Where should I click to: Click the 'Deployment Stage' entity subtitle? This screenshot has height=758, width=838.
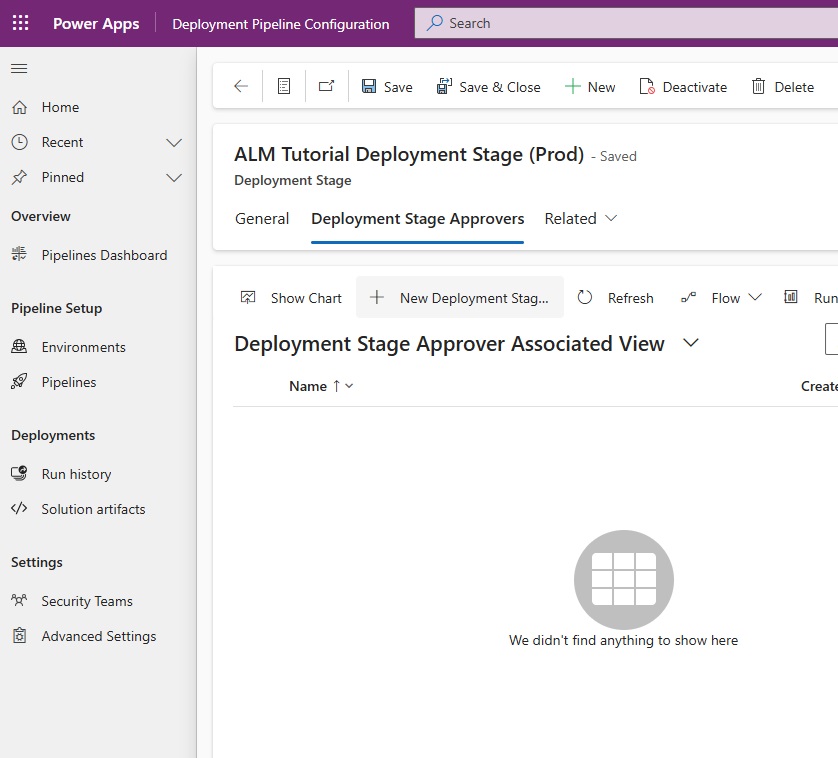pyautogui.click(x=293, y=181)
